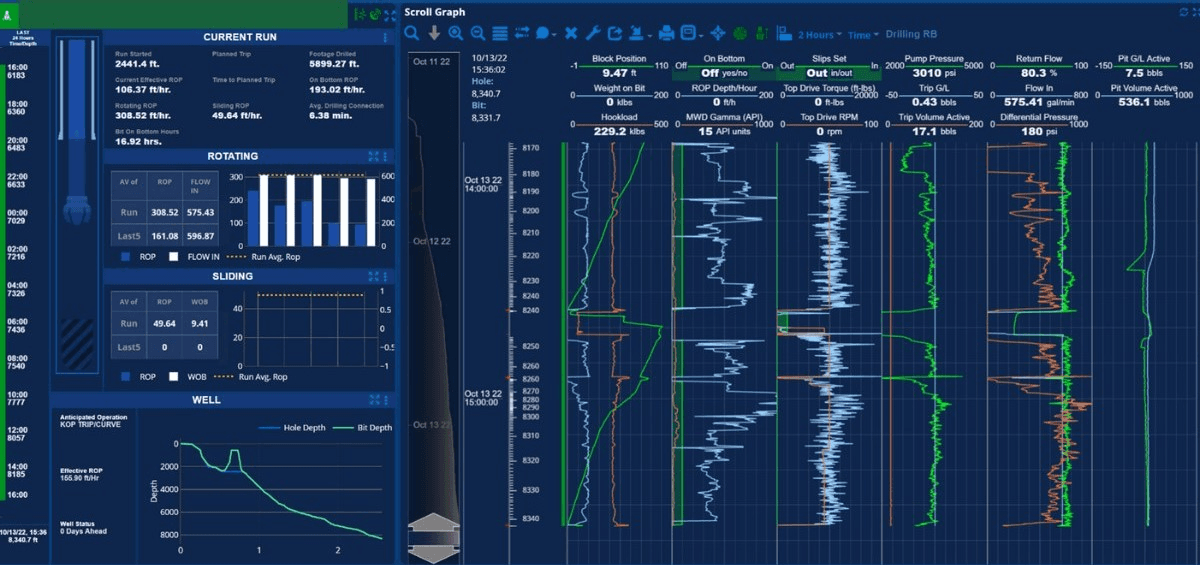The height and width of the screenshot is (565, 1200).
Task: Click the Pump Pressure gauge bar
Action: point(933,66)
